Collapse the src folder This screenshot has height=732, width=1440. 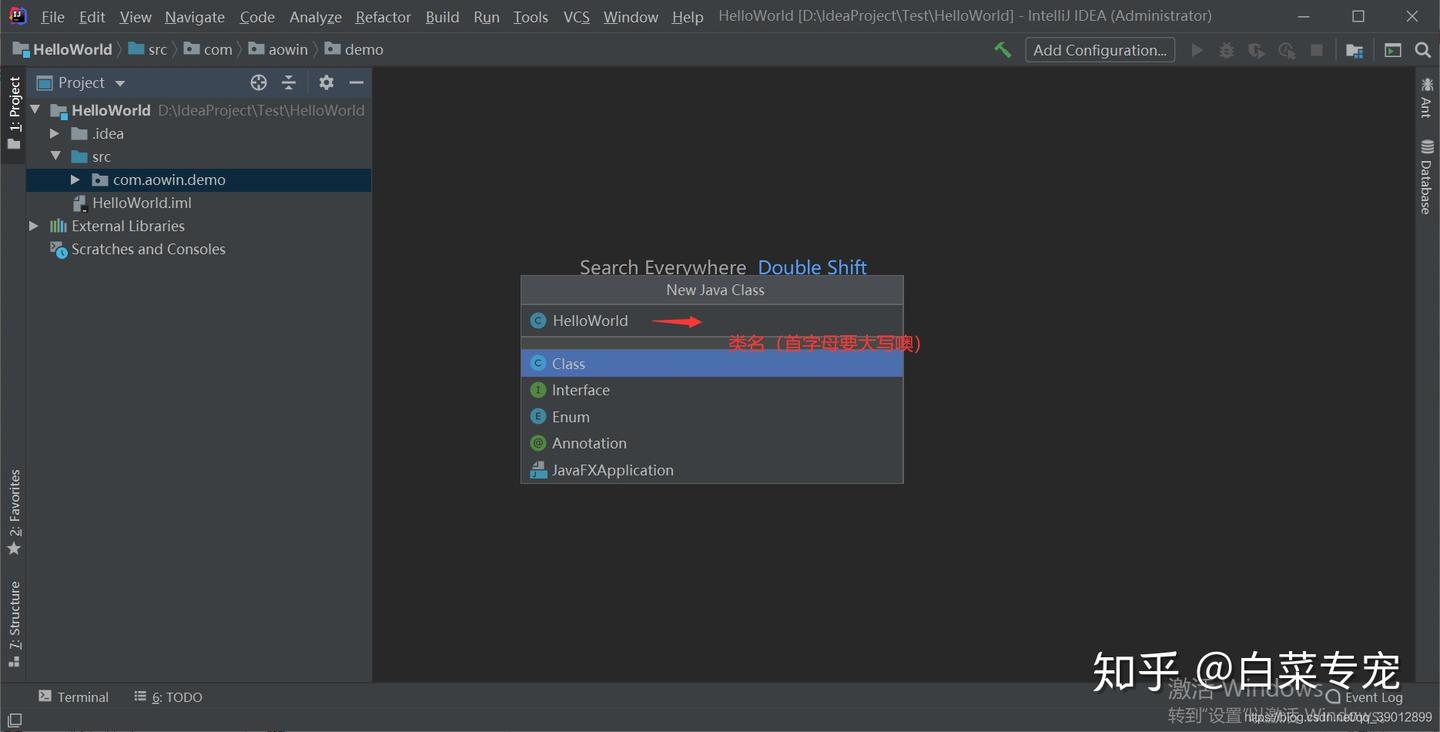(55, 157)
